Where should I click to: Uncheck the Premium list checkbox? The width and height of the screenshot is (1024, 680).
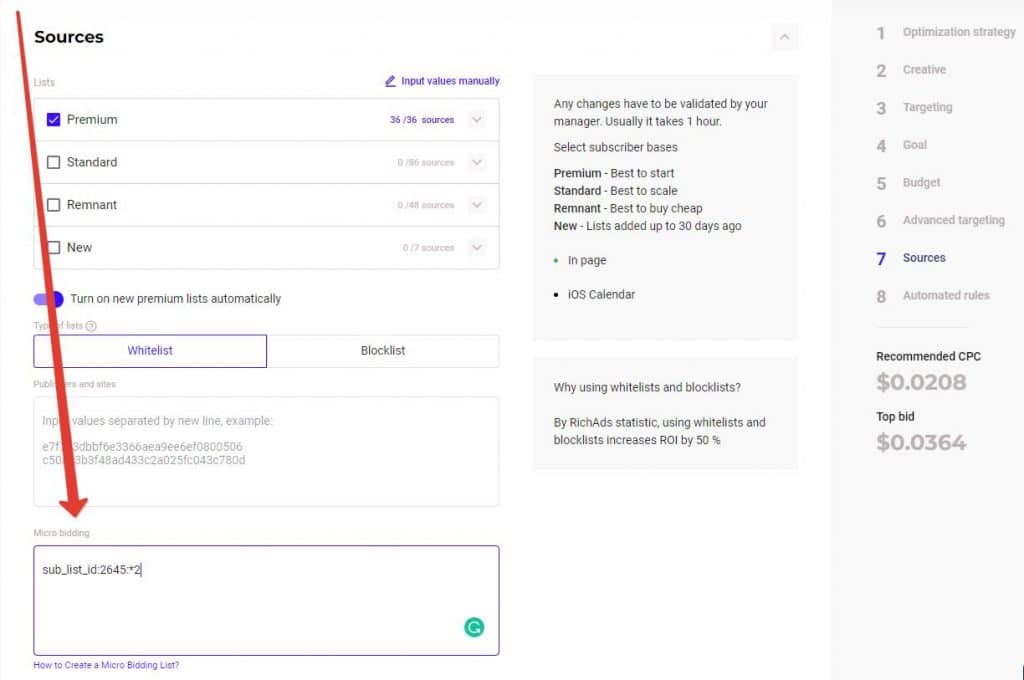54,120
